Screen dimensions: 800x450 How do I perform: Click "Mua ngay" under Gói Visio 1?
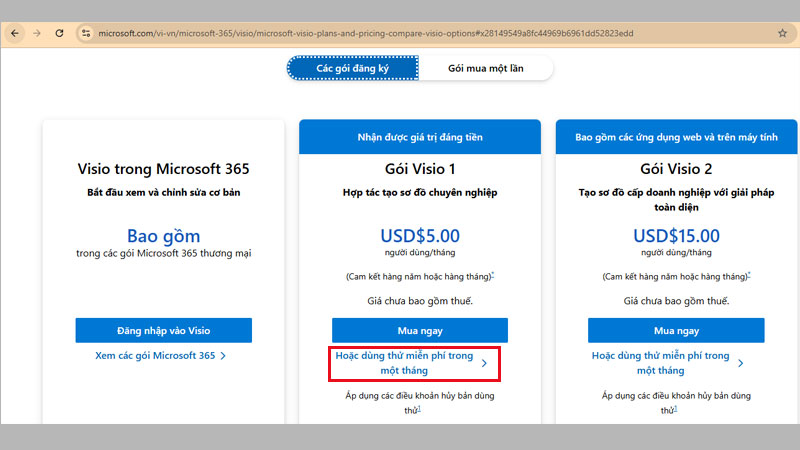(x=420, y=331)
